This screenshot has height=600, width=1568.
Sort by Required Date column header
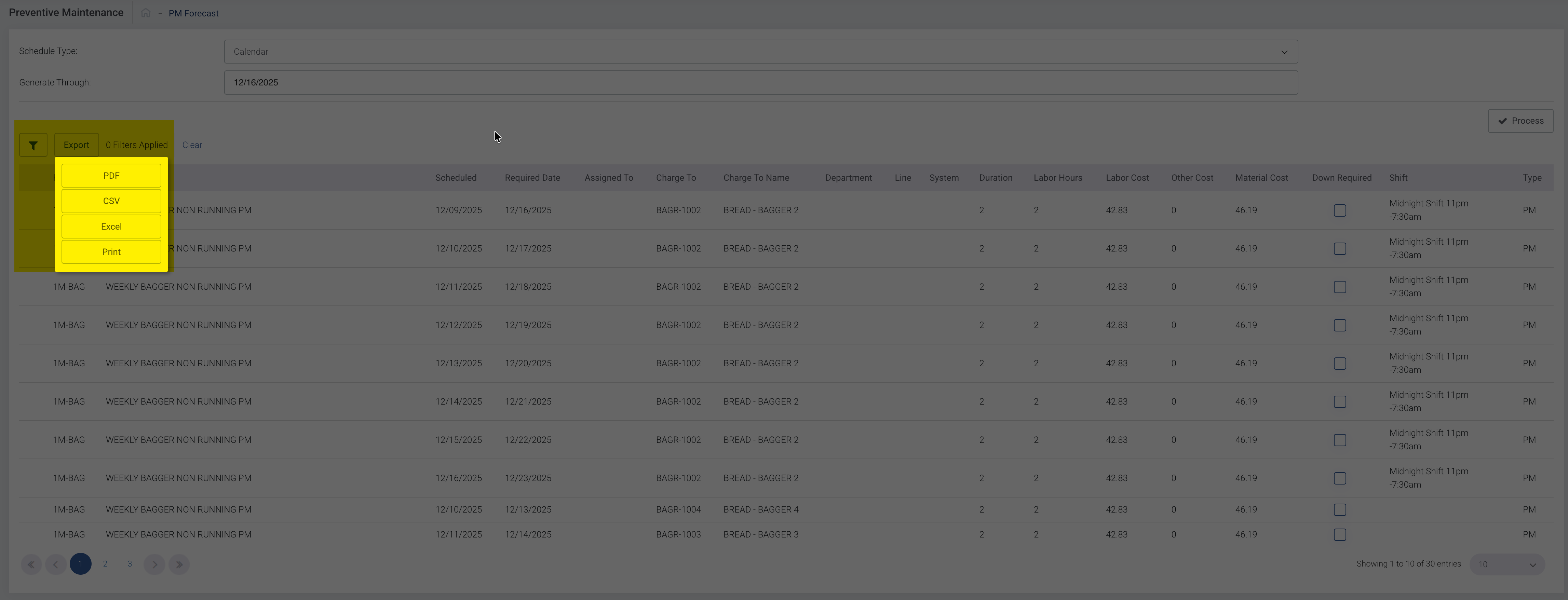click(532, 178)
